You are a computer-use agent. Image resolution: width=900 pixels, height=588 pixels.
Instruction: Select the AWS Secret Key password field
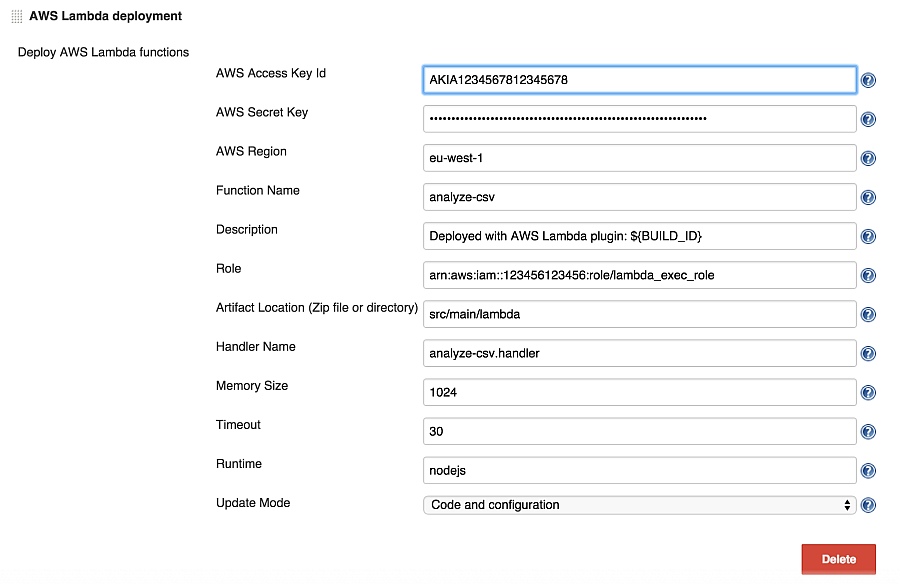[x=639, y=119]
